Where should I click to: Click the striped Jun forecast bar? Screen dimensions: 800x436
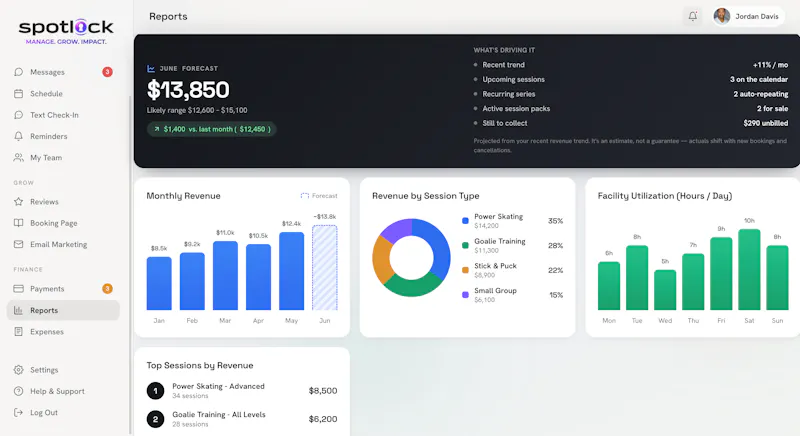[324, 268]
